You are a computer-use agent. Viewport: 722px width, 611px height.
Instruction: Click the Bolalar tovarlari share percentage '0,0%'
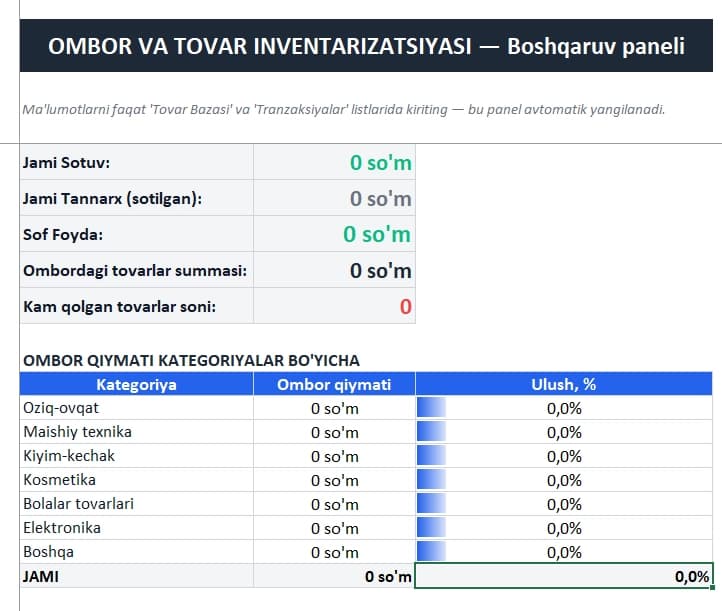564,504
